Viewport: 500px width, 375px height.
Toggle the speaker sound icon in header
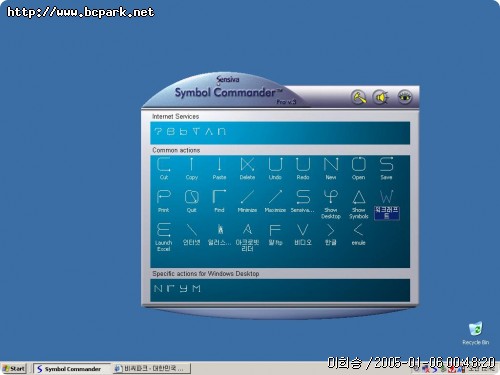pos(381,97)
